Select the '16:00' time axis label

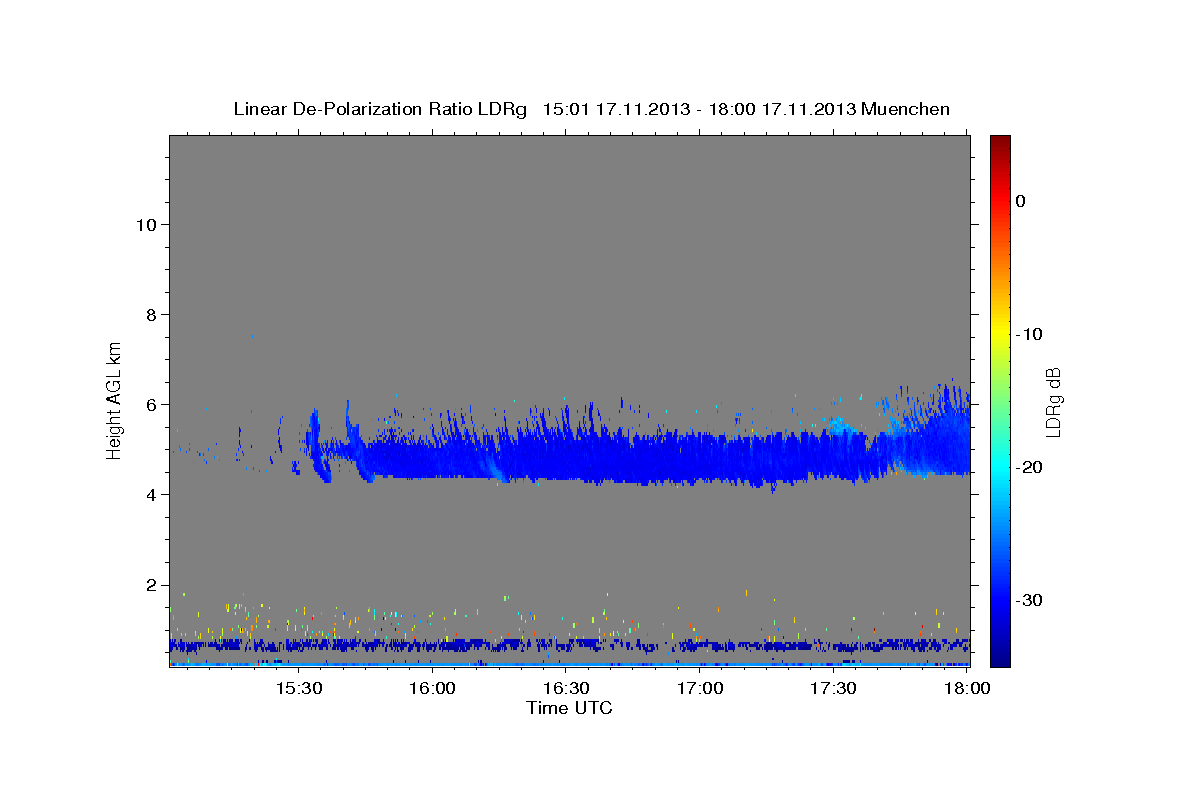[x=432, y=689]
